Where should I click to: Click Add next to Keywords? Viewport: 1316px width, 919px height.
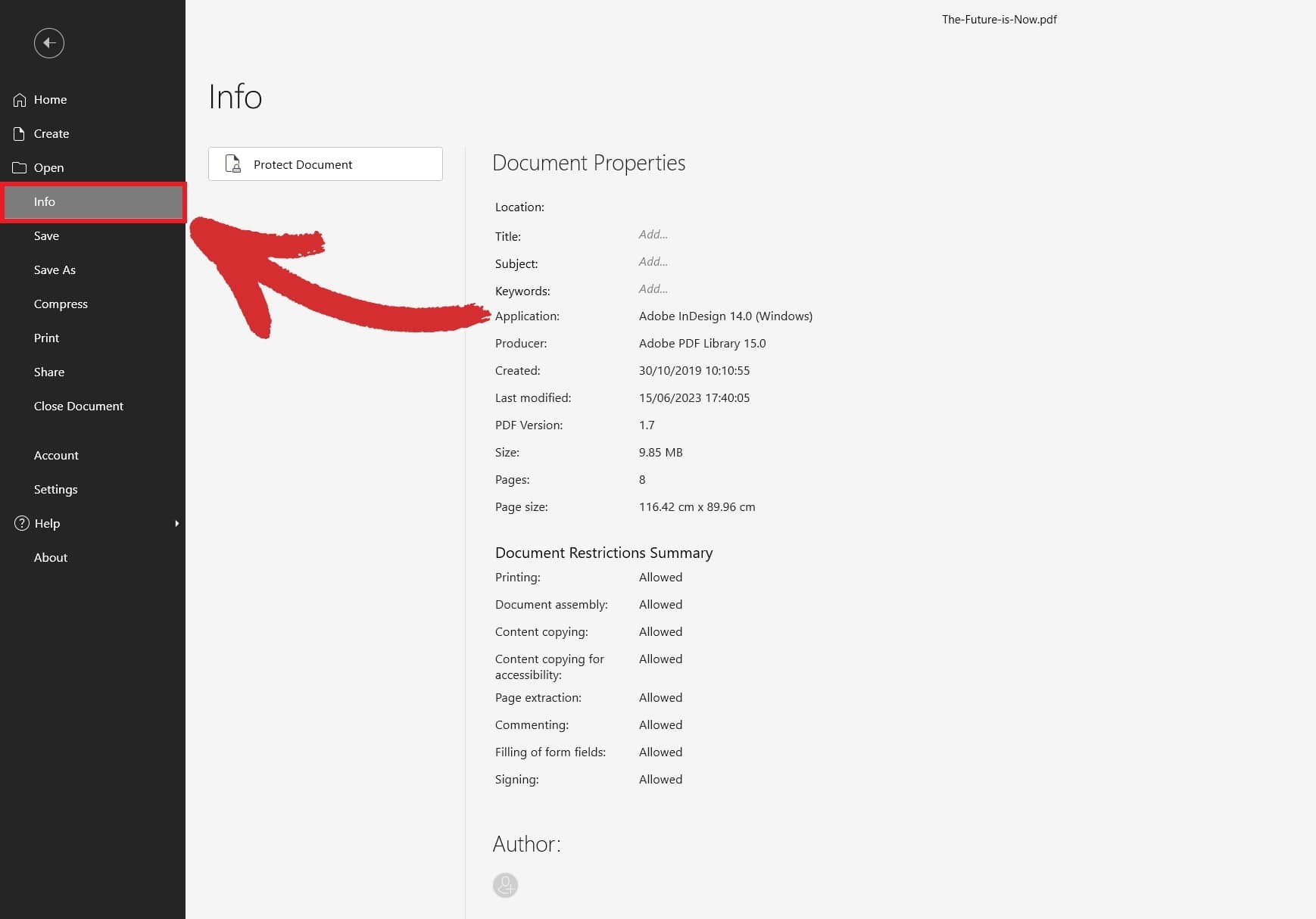tap(653, 289)
